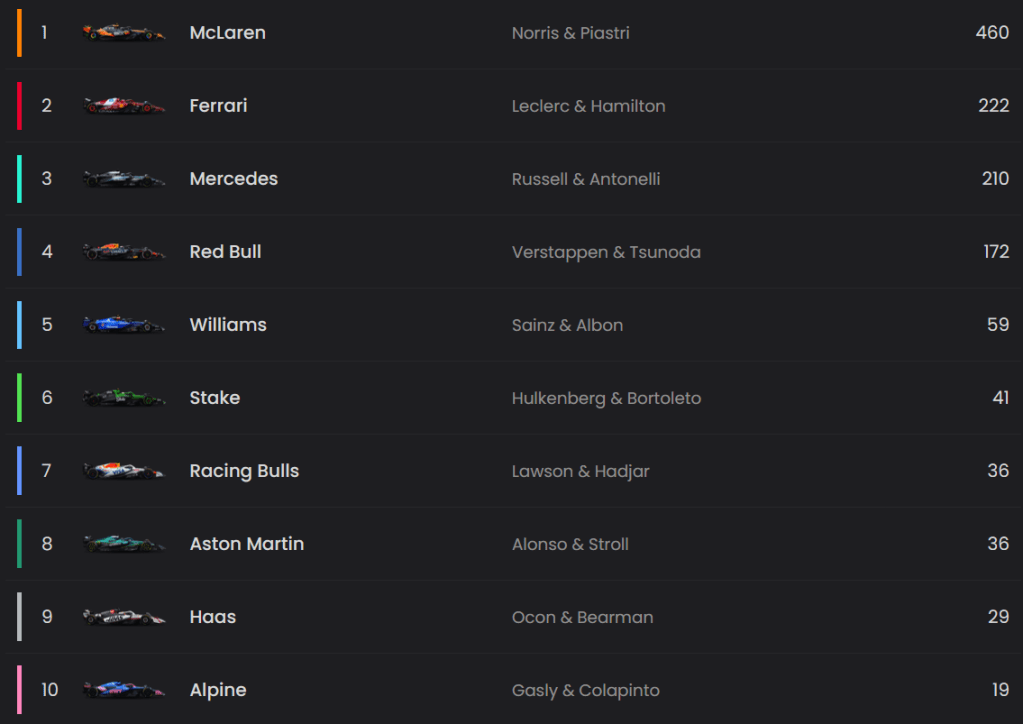1023x724 pixels.
Task: Select drivers Russell & Antonelli
Action: (586, 179)
